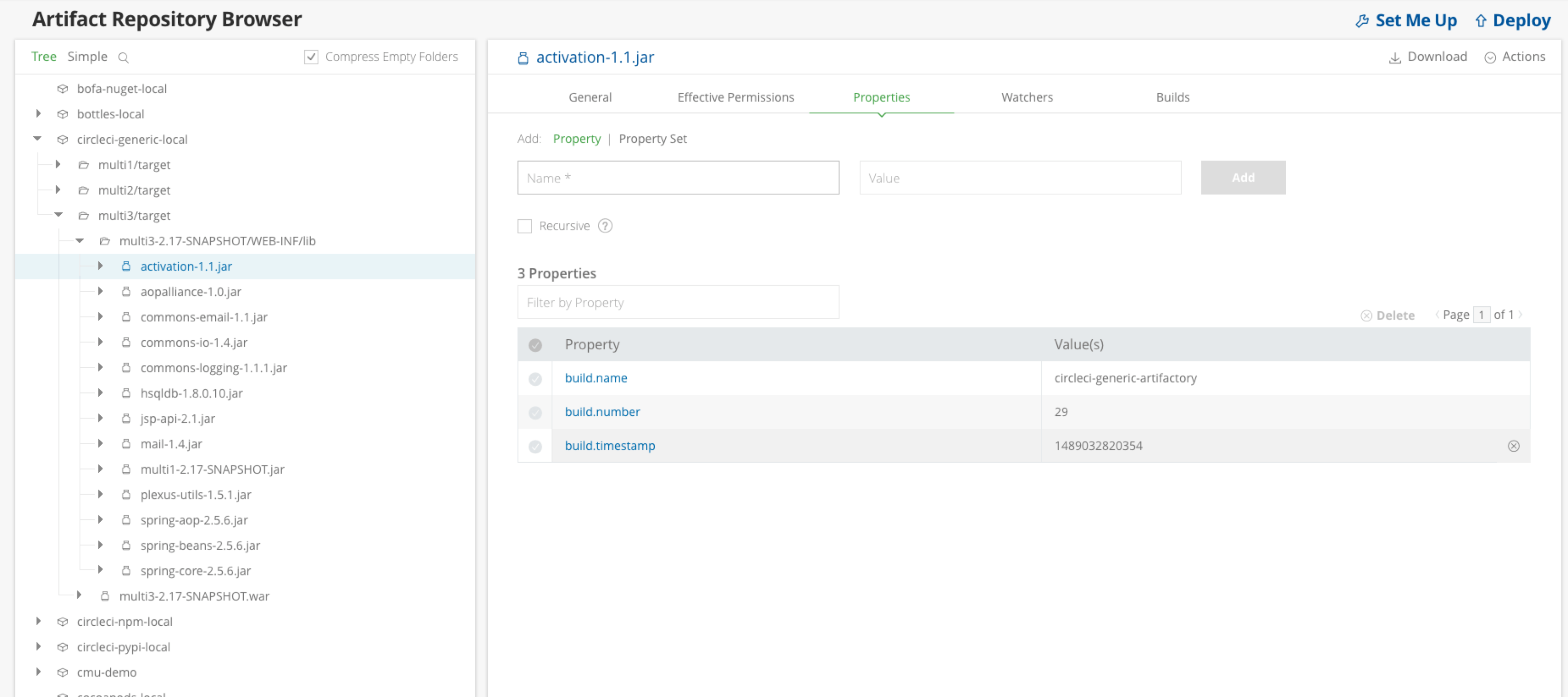The width and height of the screenshot is (1568, 697).
Task: Open search in the repository tree
Action: [x=124, y=57]
